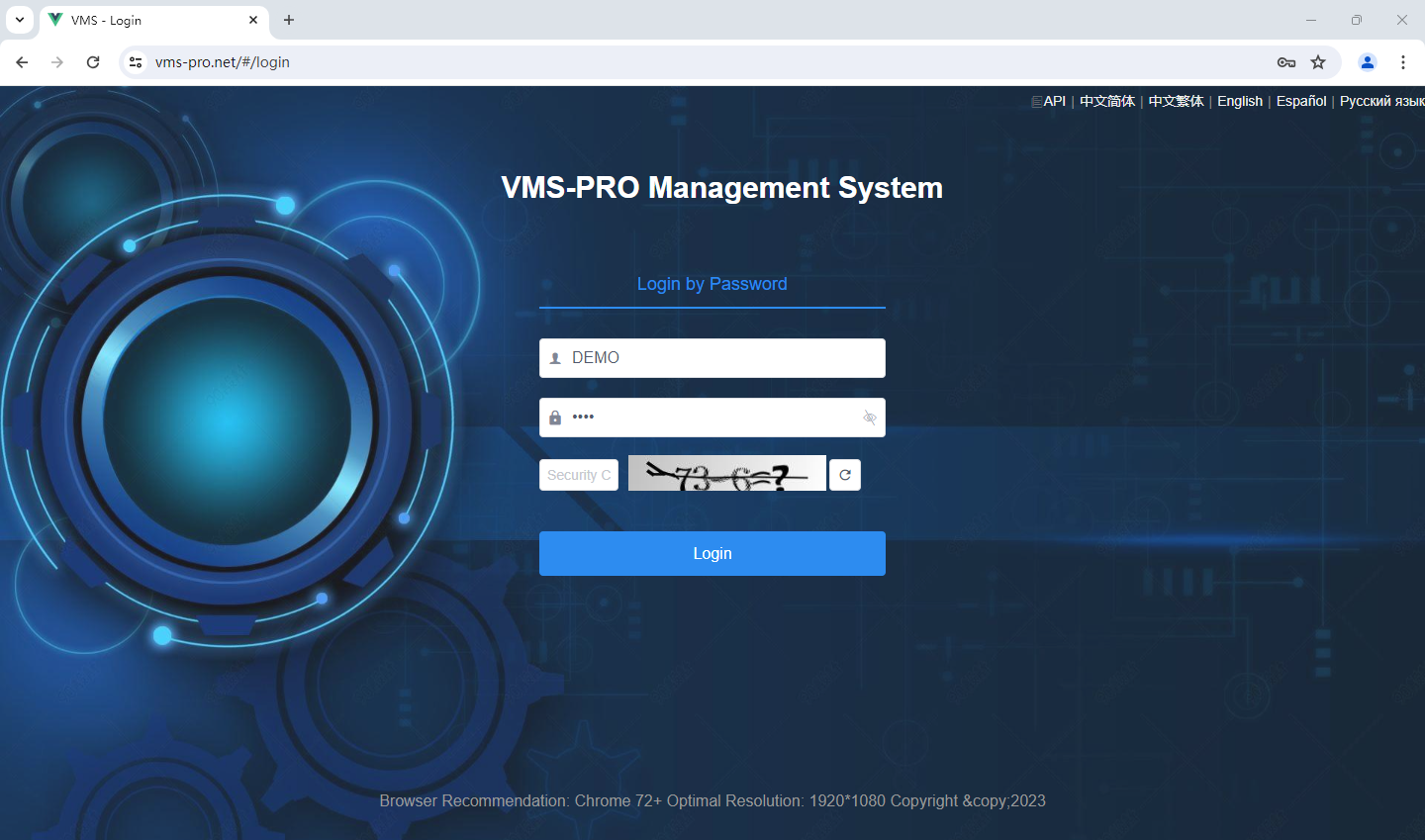Expand the tab search dropdown

[x=20, y=20]
